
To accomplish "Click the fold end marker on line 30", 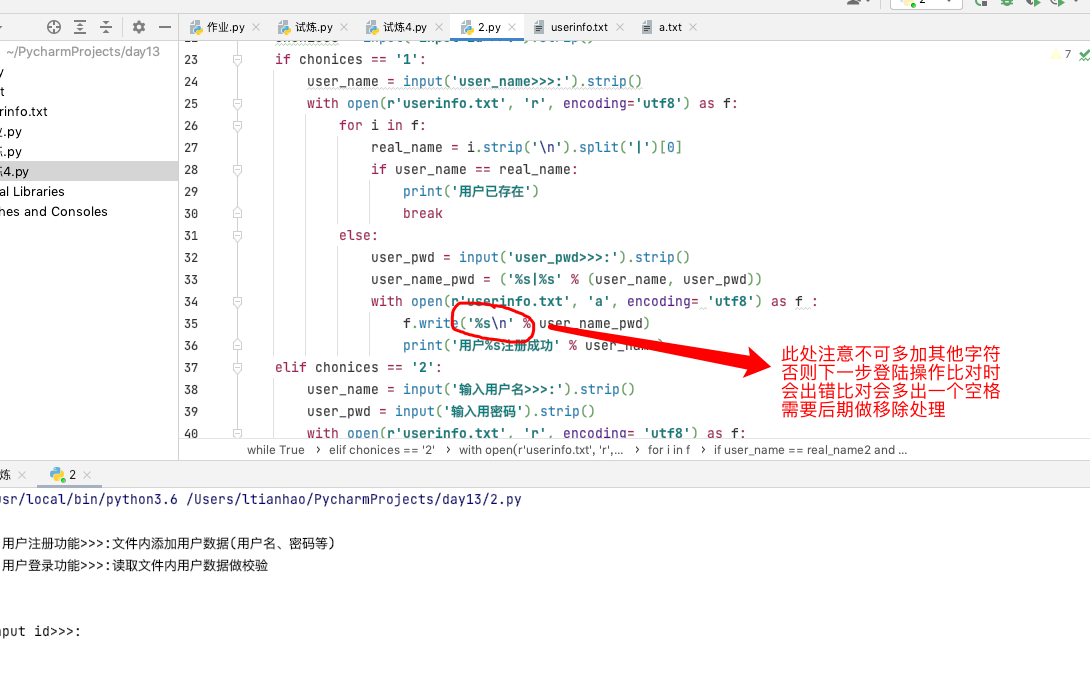I will [237, 213].
